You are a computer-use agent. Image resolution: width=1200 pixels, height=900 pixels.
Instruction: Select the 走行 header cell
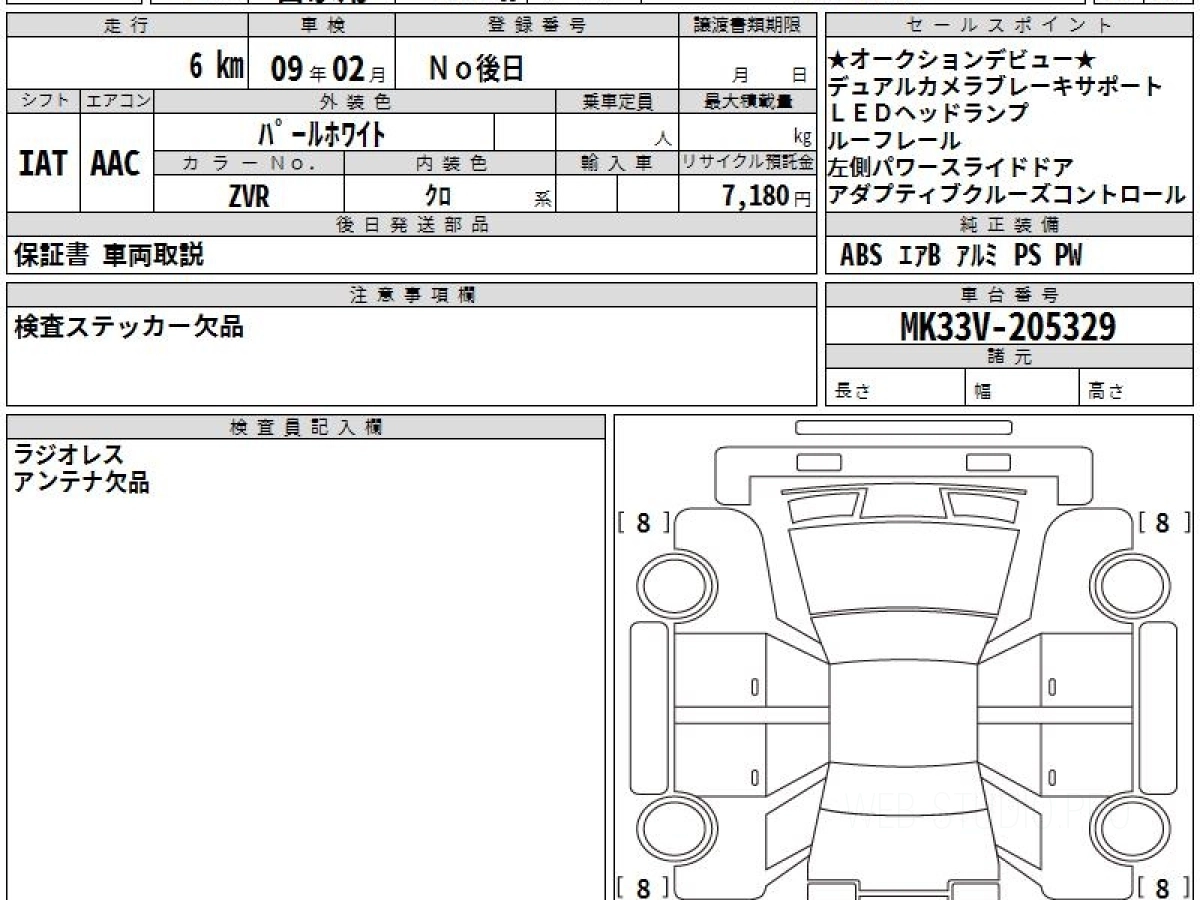click(x=127, y=26)
